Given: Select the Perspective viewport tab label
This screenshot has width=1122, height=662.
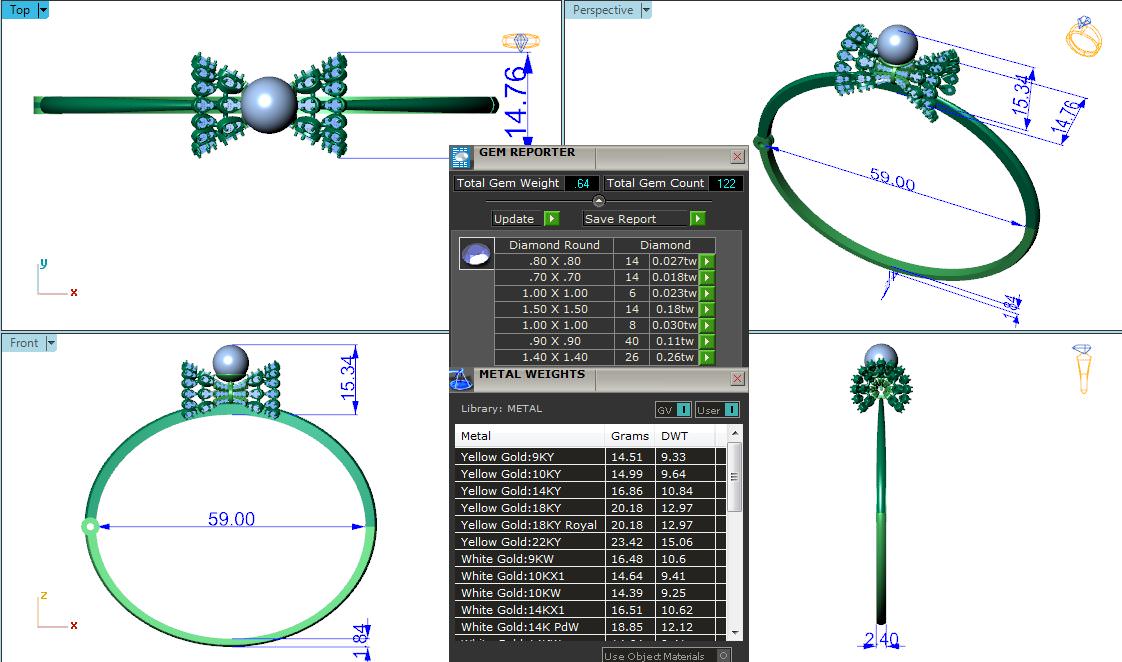Looking at the screenshot, I should 603,10.
